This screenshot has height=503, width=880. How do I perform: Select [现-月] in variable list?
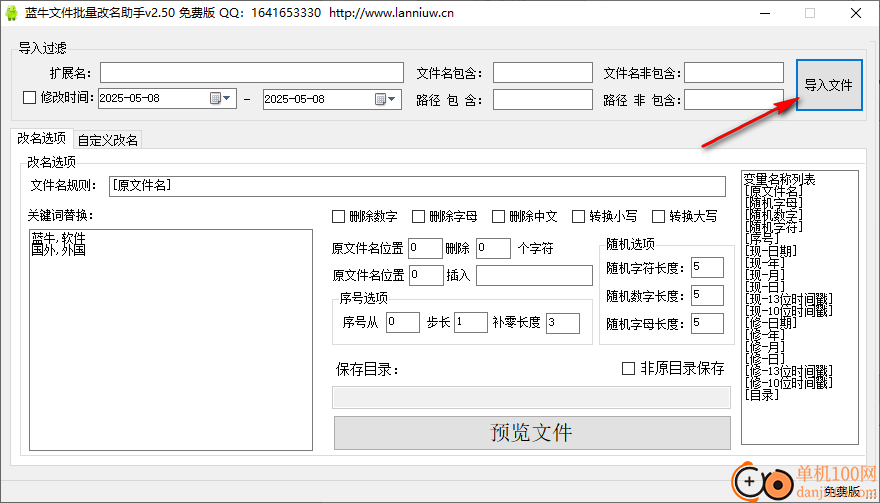764,275
